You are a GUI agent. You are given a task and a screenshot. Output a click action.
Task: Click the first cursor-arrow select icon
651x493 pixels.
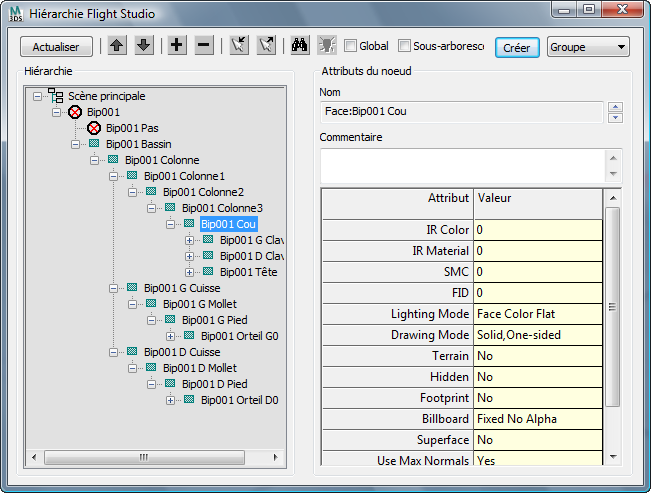(239, 45)
